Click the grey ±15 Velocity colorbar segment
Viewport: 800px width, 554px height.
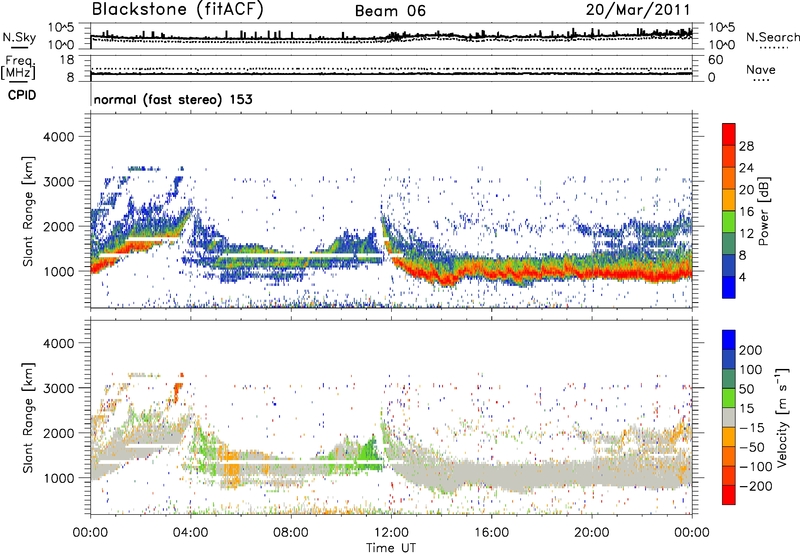point(729,417)
